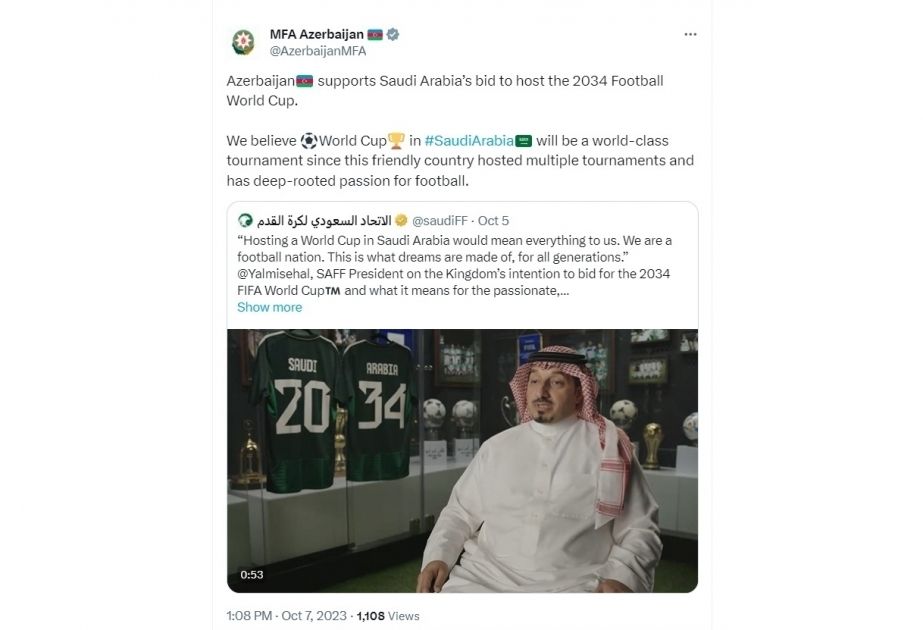The height and width of the screenshot is (630, 923).
Task: Click the Saudi flag emoji after #SaudiArabia
Action: click(536, 141)
